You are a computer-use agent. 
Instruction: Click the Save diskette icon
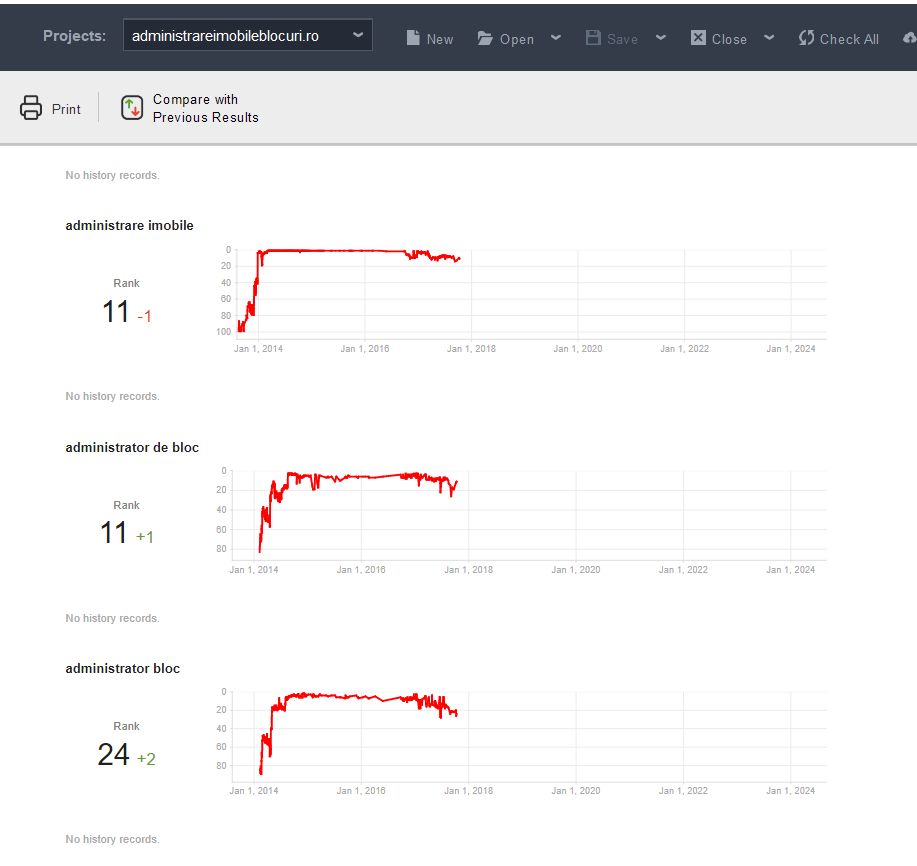pos(594,37)
